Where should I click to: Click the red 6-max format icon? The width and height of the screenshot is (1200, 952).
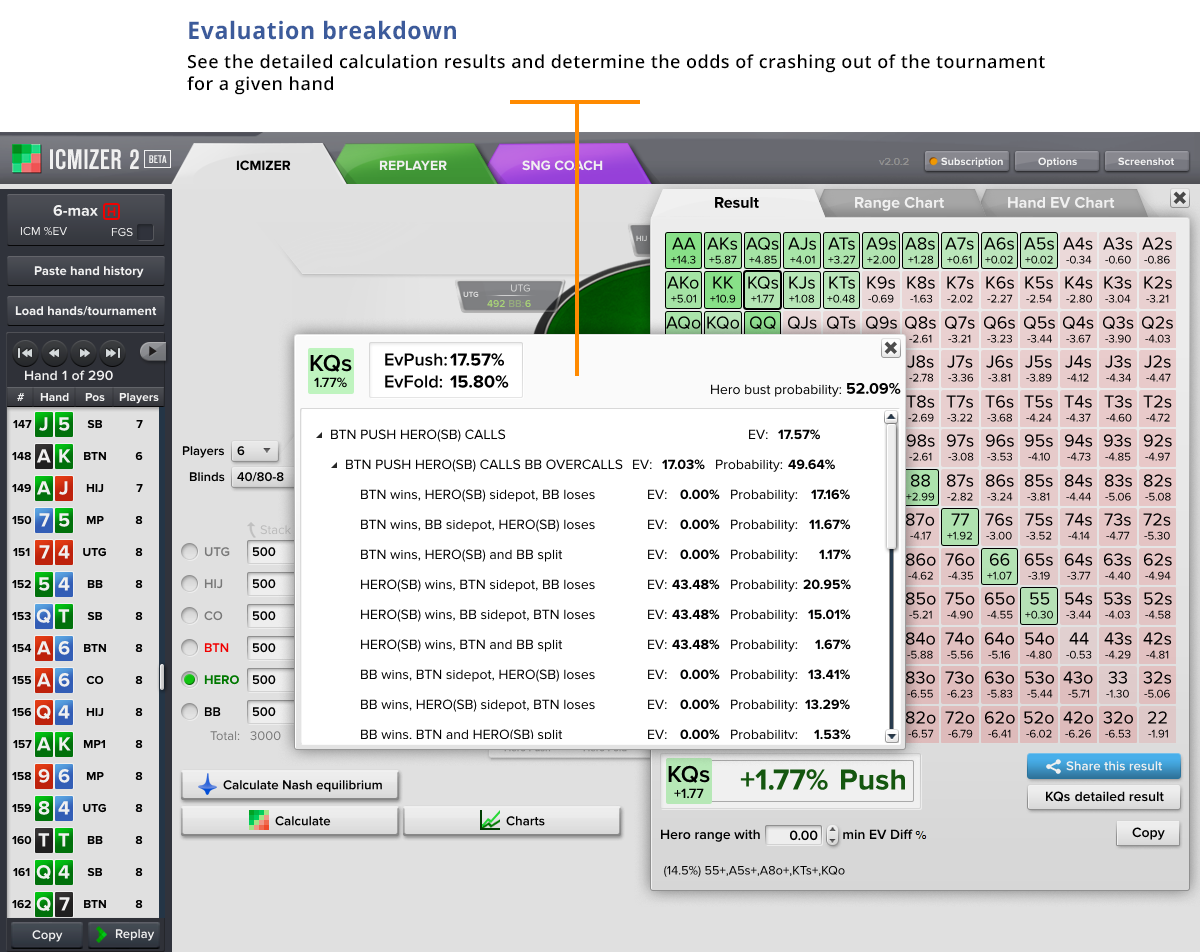point(111,211)
